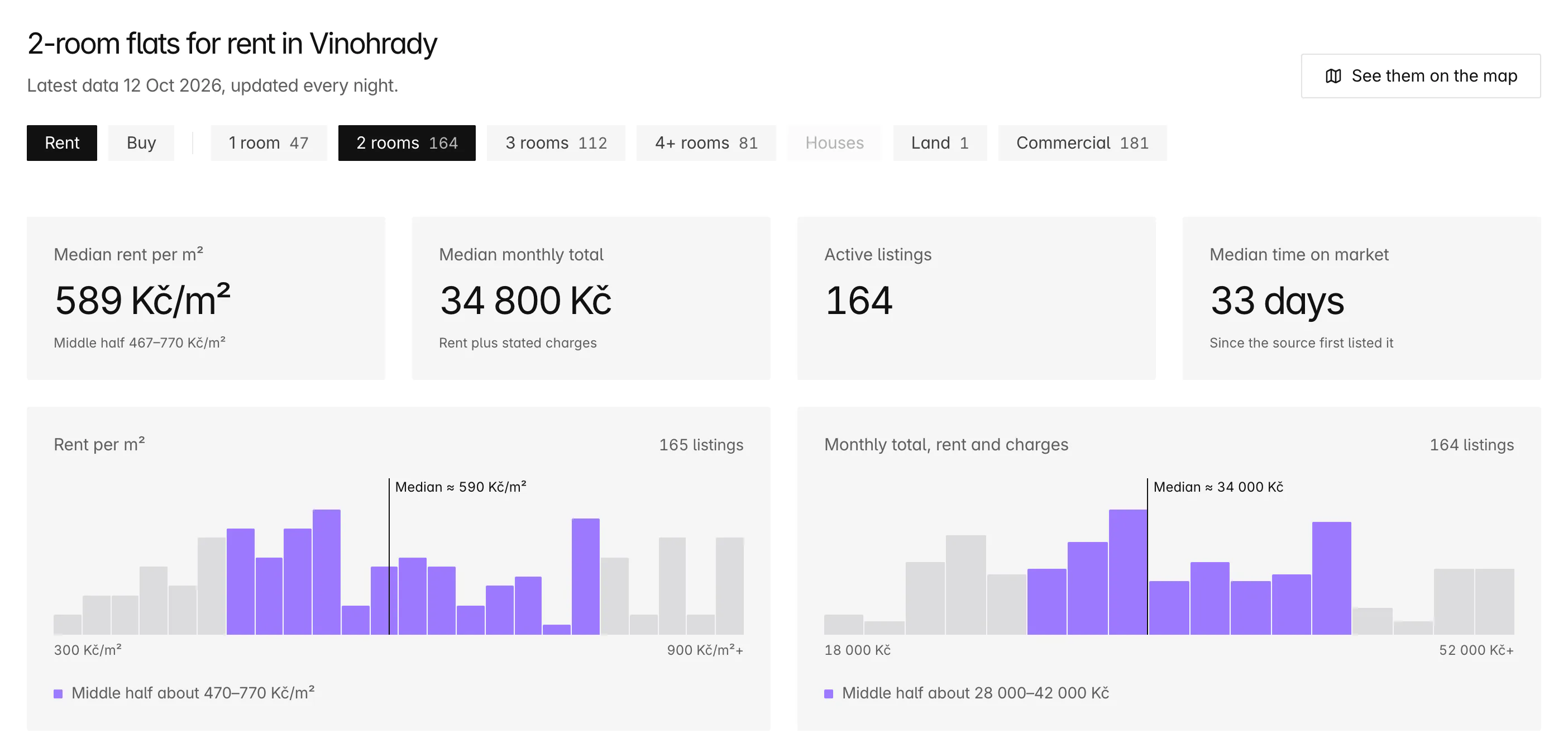Click the tallest purple bar in Monthly total chart
The image size is (1568, 742).
point(1128,572)
